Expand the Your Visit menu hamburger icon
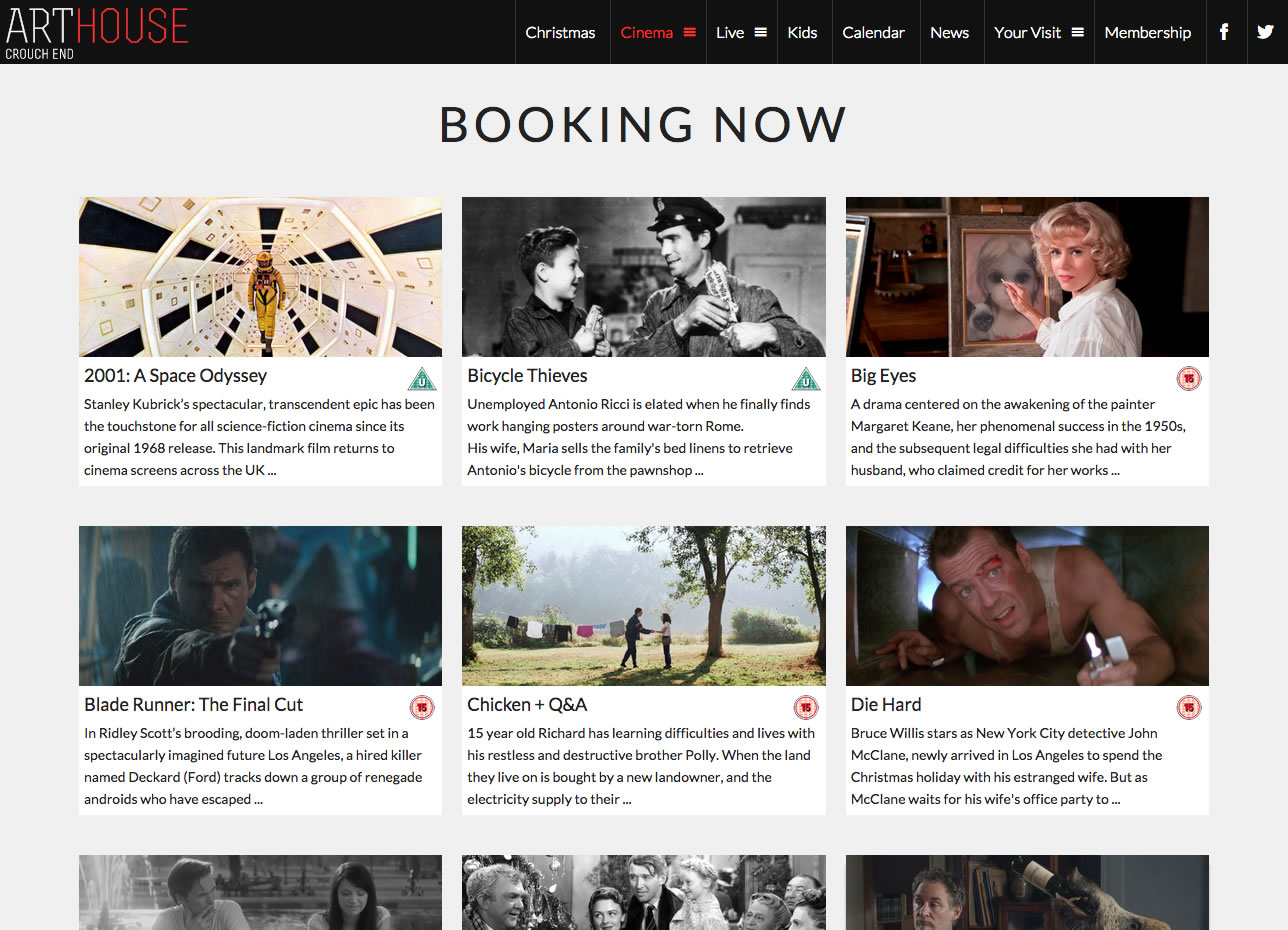The image size is (1288, 930). (1077, 32)
